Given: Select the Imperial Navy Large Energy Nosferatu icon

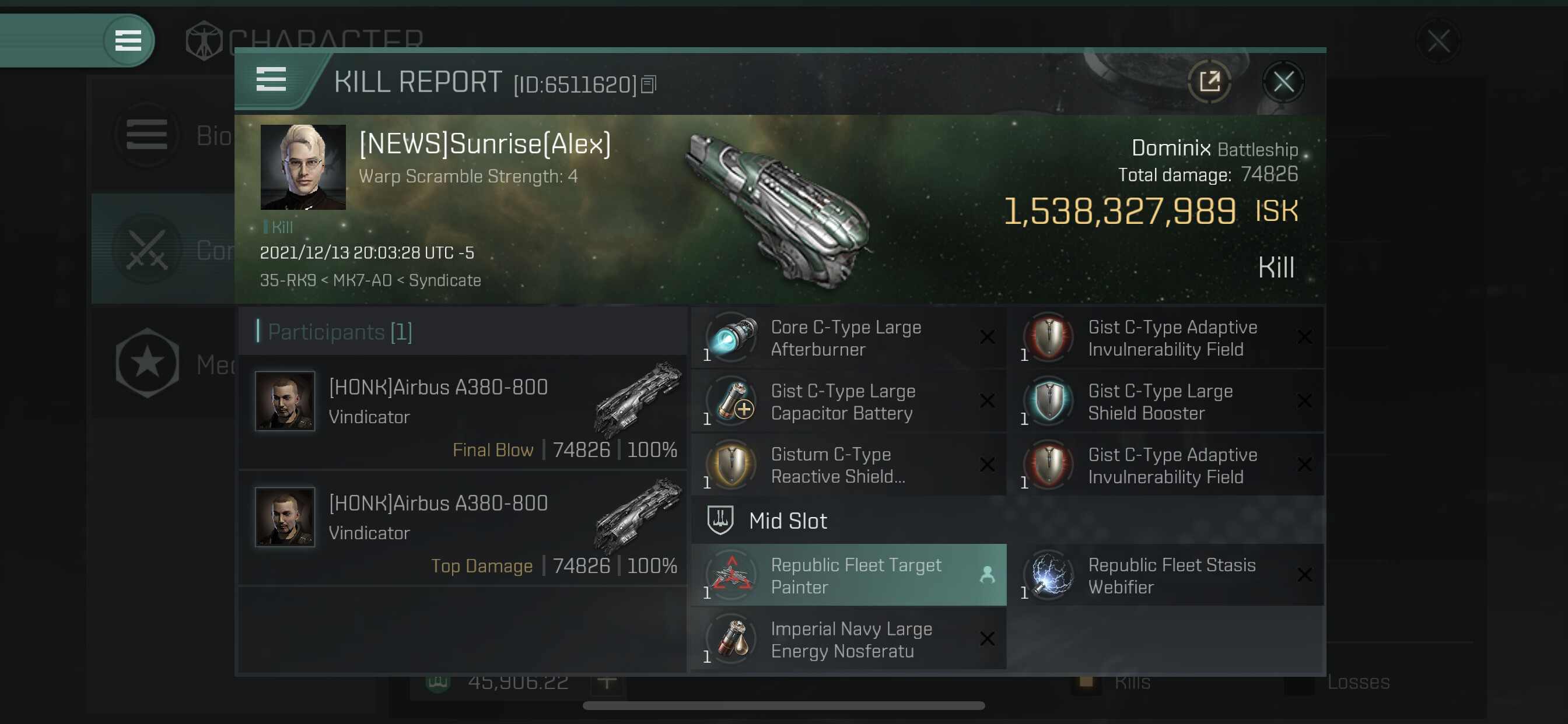Looking at the screenshot, I should (x=732, y=639).
